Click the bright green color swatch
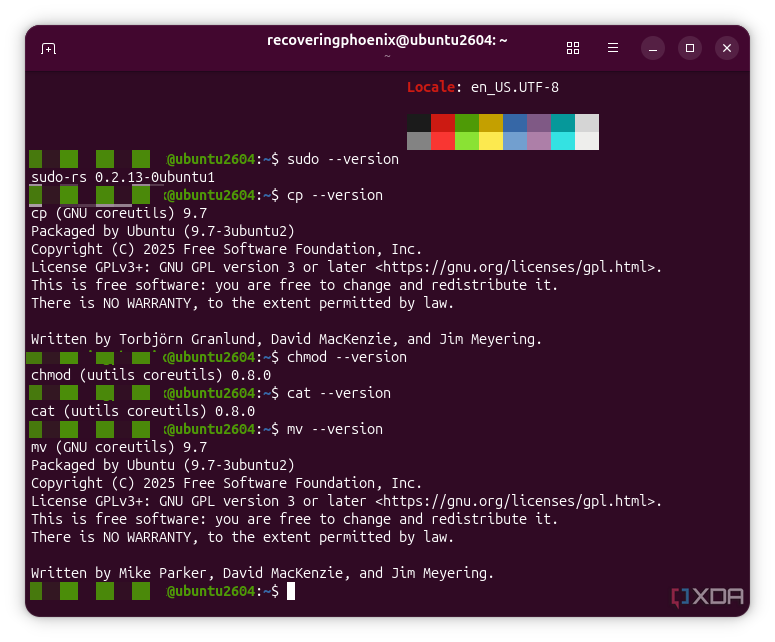775x642 pixels. click(x=467, y=141)
